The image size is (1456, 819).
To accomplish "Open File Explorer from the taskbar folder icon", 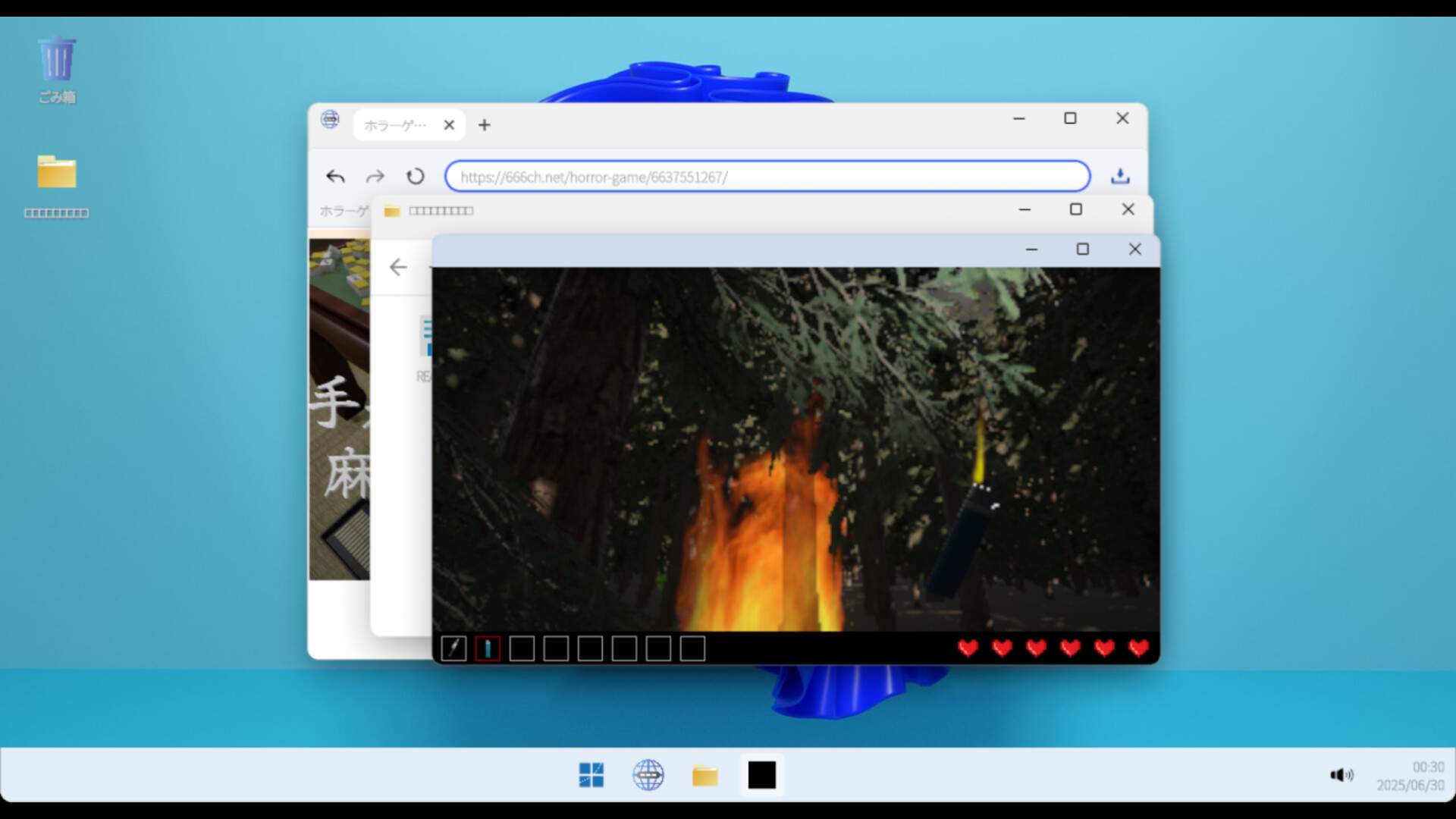I will (x=704, y=775).
